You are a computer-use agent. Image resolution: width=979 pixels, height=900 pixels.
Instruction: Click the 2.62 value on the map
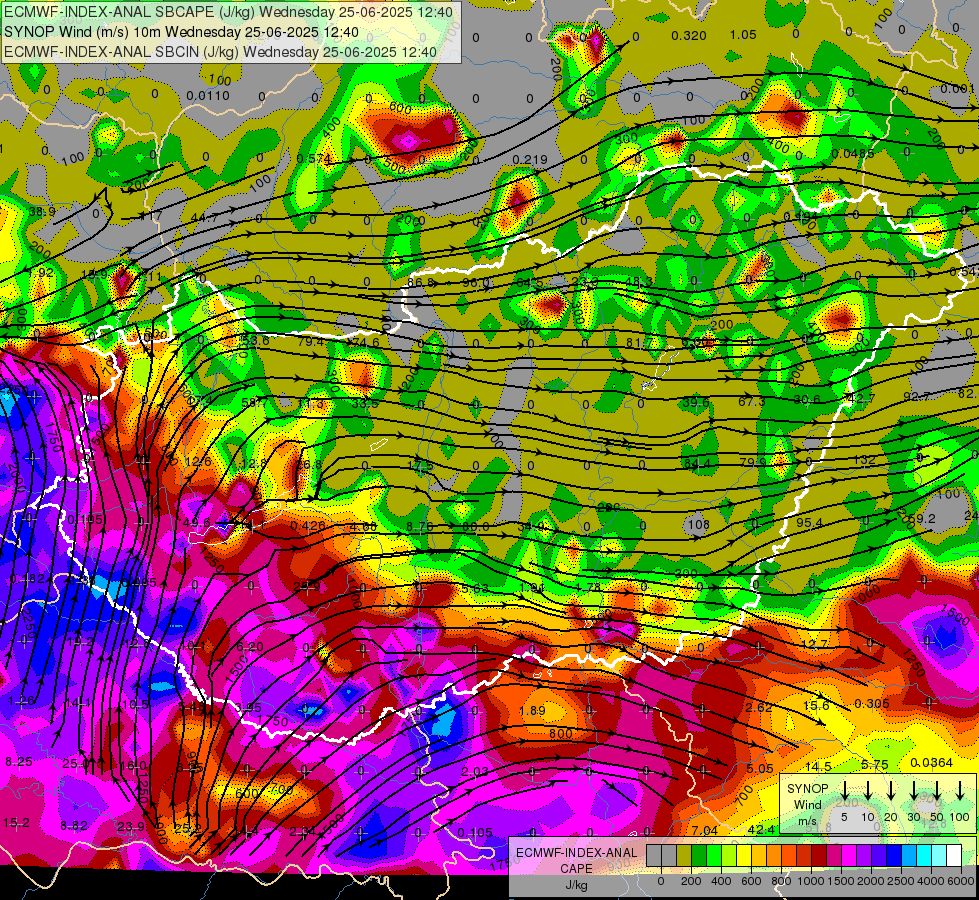[759, 708]
